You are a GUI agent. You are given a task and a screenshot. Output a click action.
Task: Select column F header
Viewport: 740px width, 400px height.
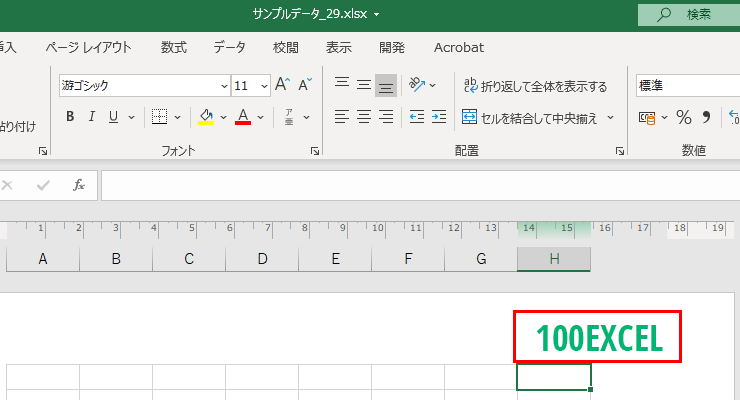click(408, 259)
